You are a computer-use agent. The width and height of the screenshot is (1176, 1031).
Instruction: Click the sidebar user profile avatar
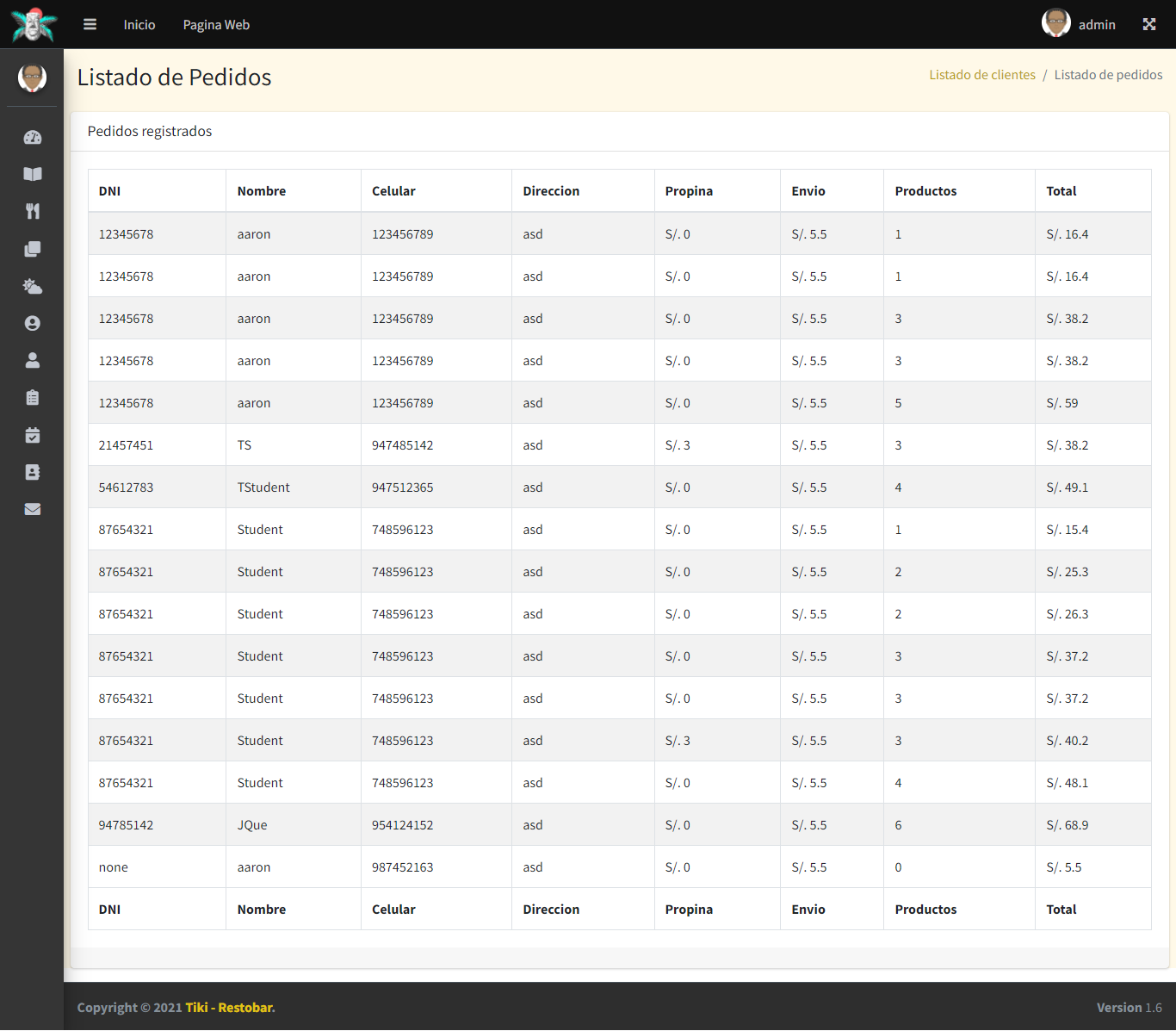pos(32,78)
